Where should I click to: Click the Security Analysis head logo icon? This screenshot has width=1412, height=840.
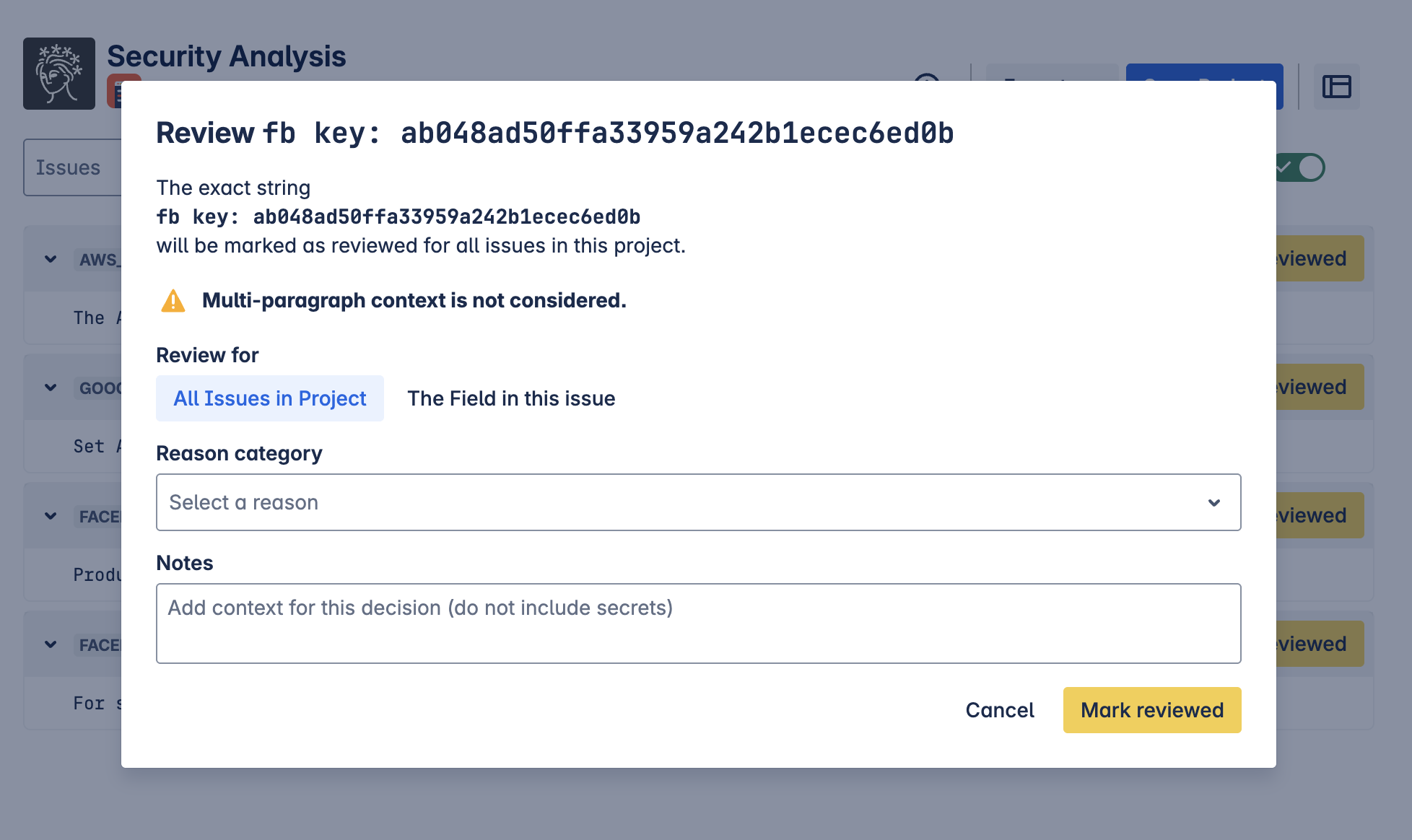pyautogui.click(x=59, y=74)
